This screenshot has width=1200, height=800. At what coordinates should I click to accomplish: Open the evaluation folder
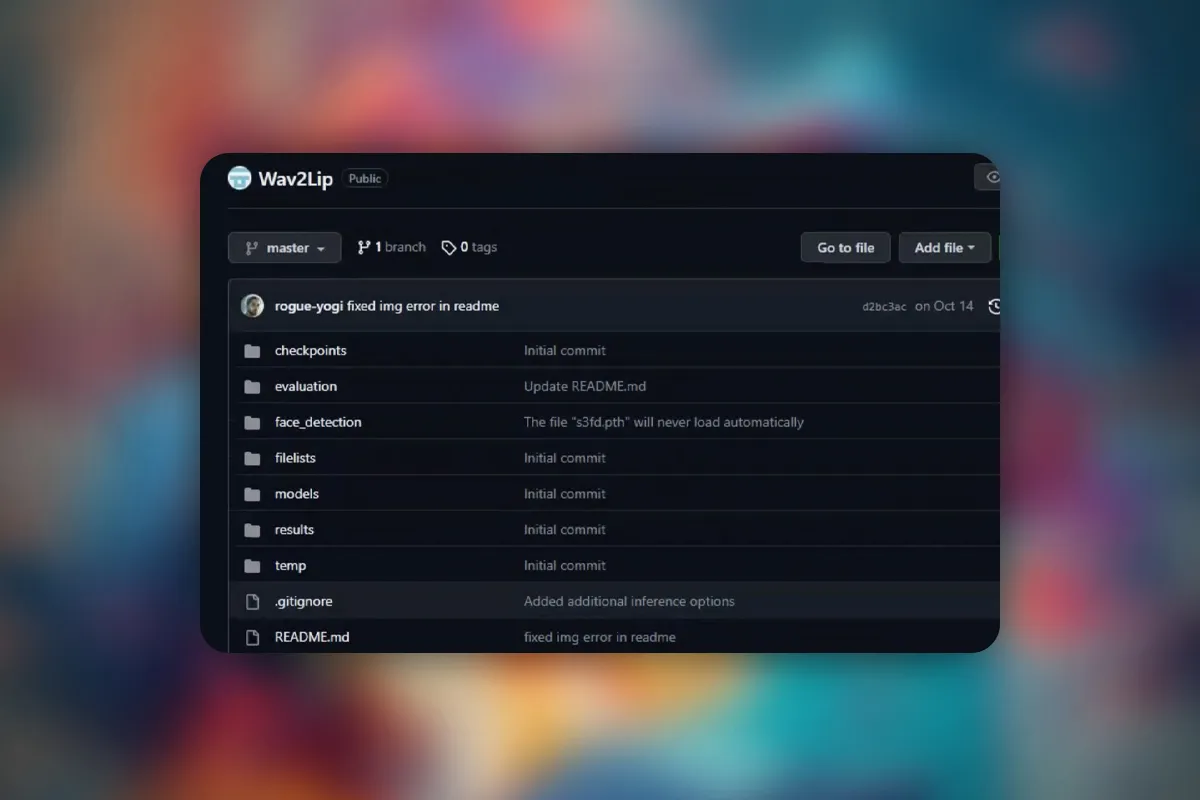click(x=306, y=387)
